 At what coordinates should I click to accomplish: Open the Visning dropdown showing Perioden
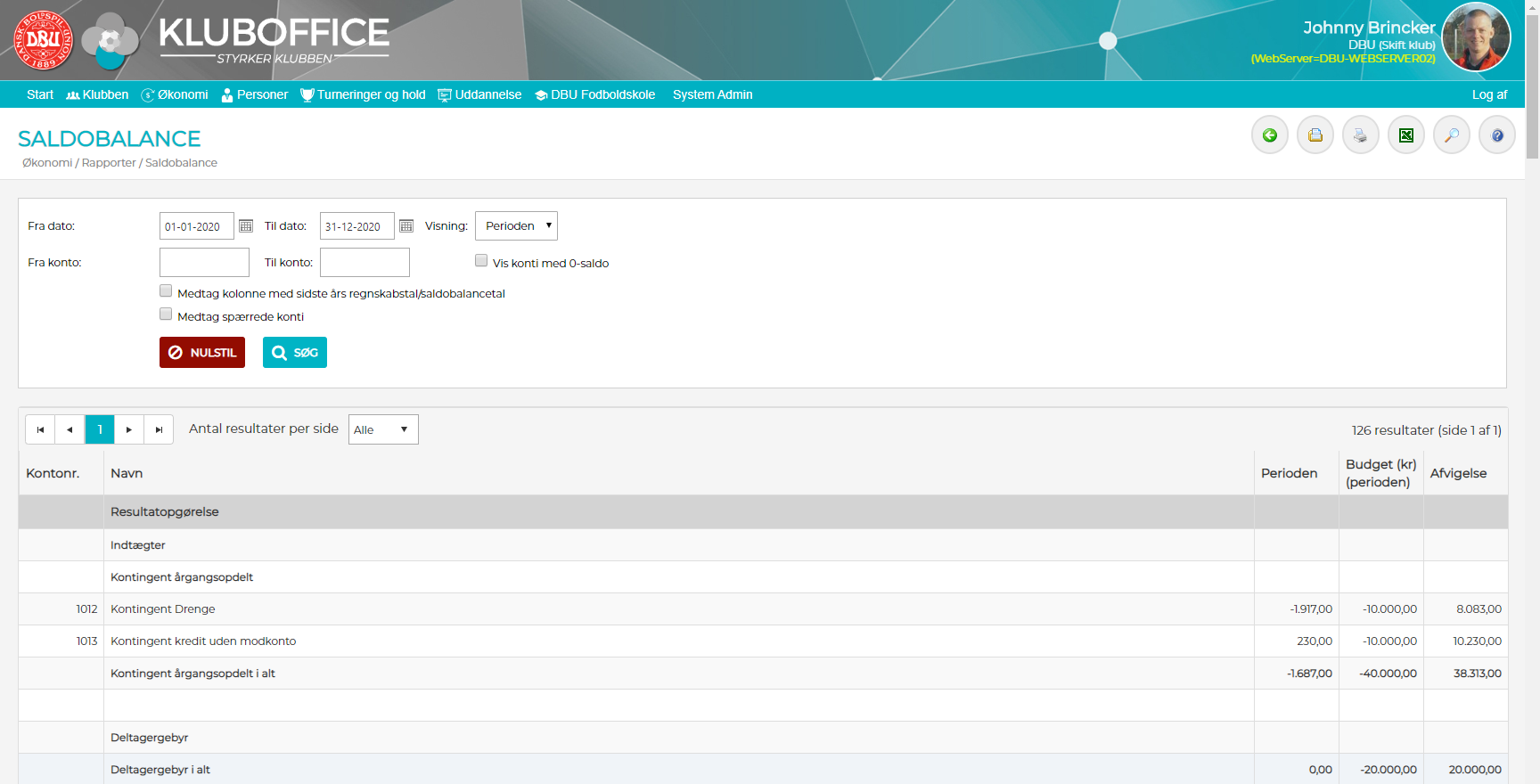tap(516, 226)
